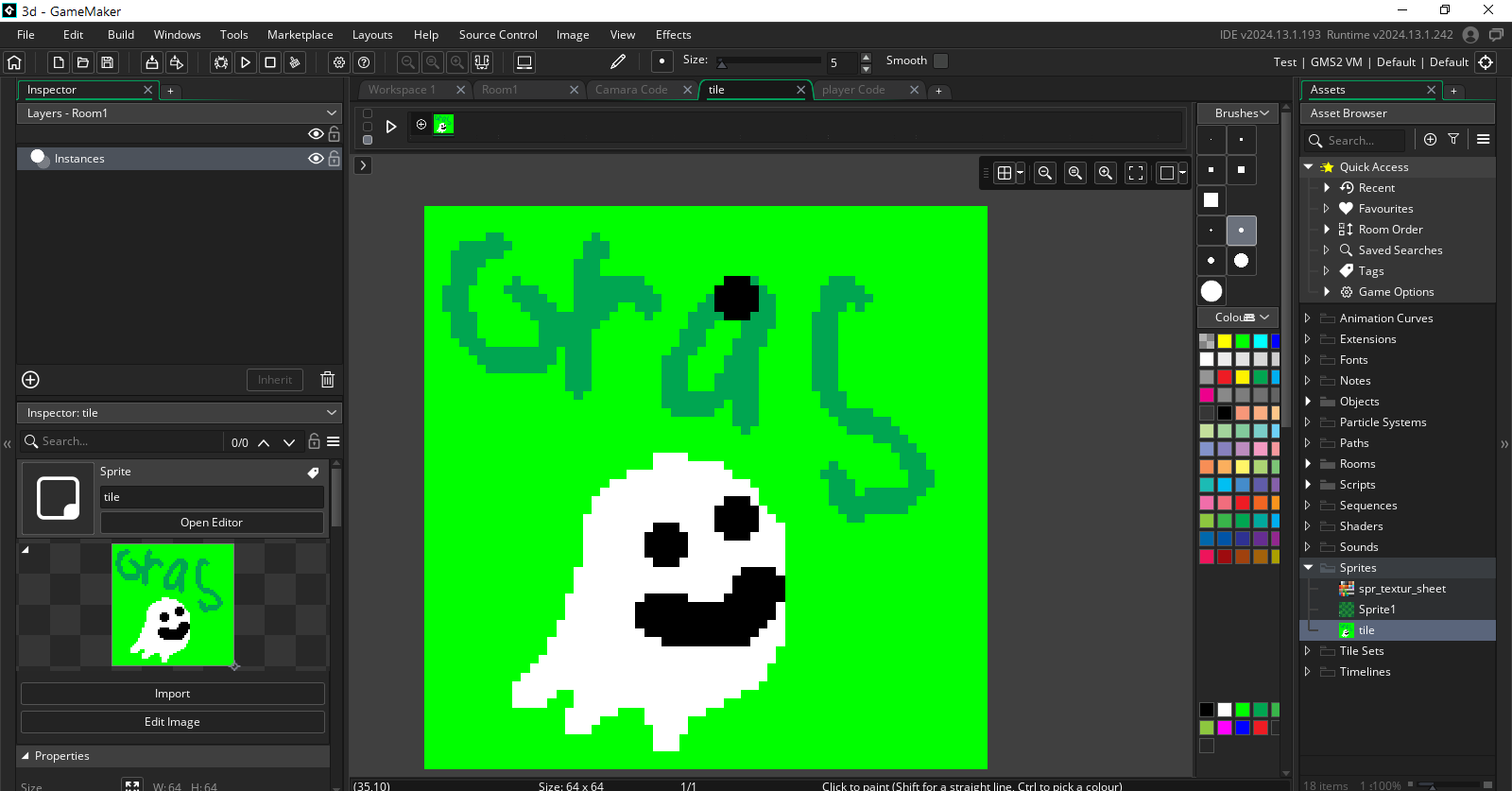Click the Stop icon in main toolbar
The height and width of the screenshot is (791, 1512).
tap(270, 62)
